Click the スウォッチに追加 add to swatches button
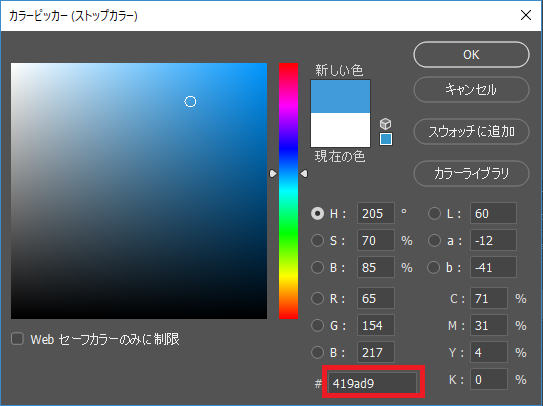 (471, 132)
